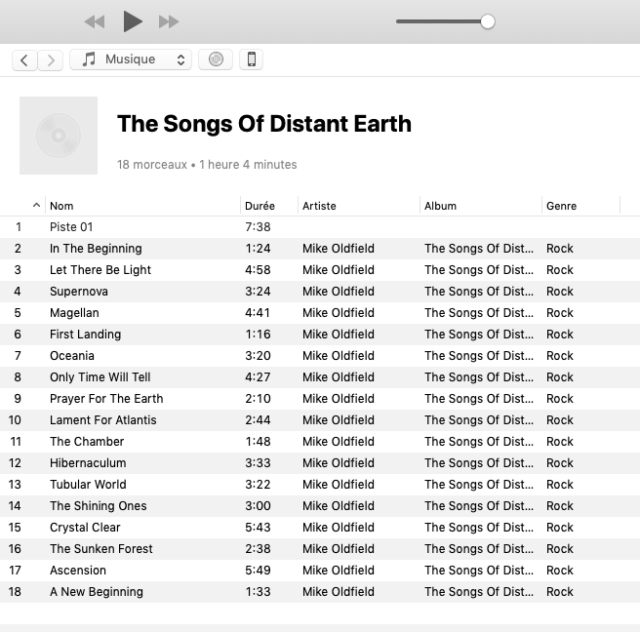Select track Tubular World
640x632 pixels.
click(320, 484)
